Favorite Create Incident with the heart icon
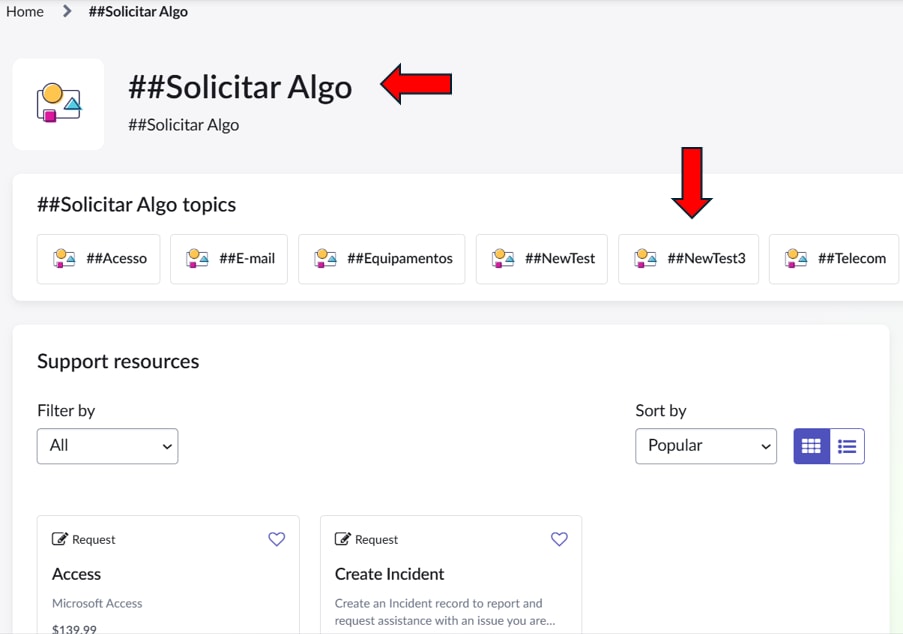The image size is (903, 634). [559, 539]
